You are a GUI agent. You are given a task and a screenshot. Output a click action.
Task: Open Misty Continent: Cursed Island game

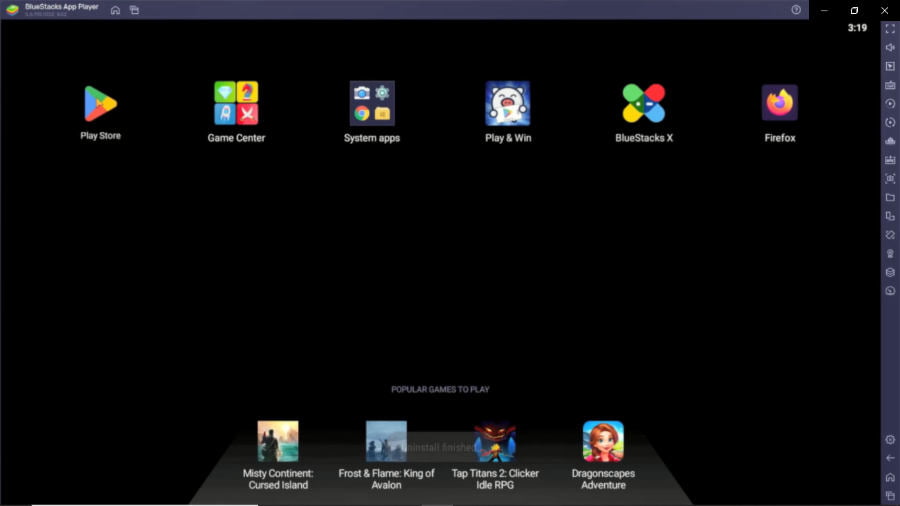coord(278,441)
